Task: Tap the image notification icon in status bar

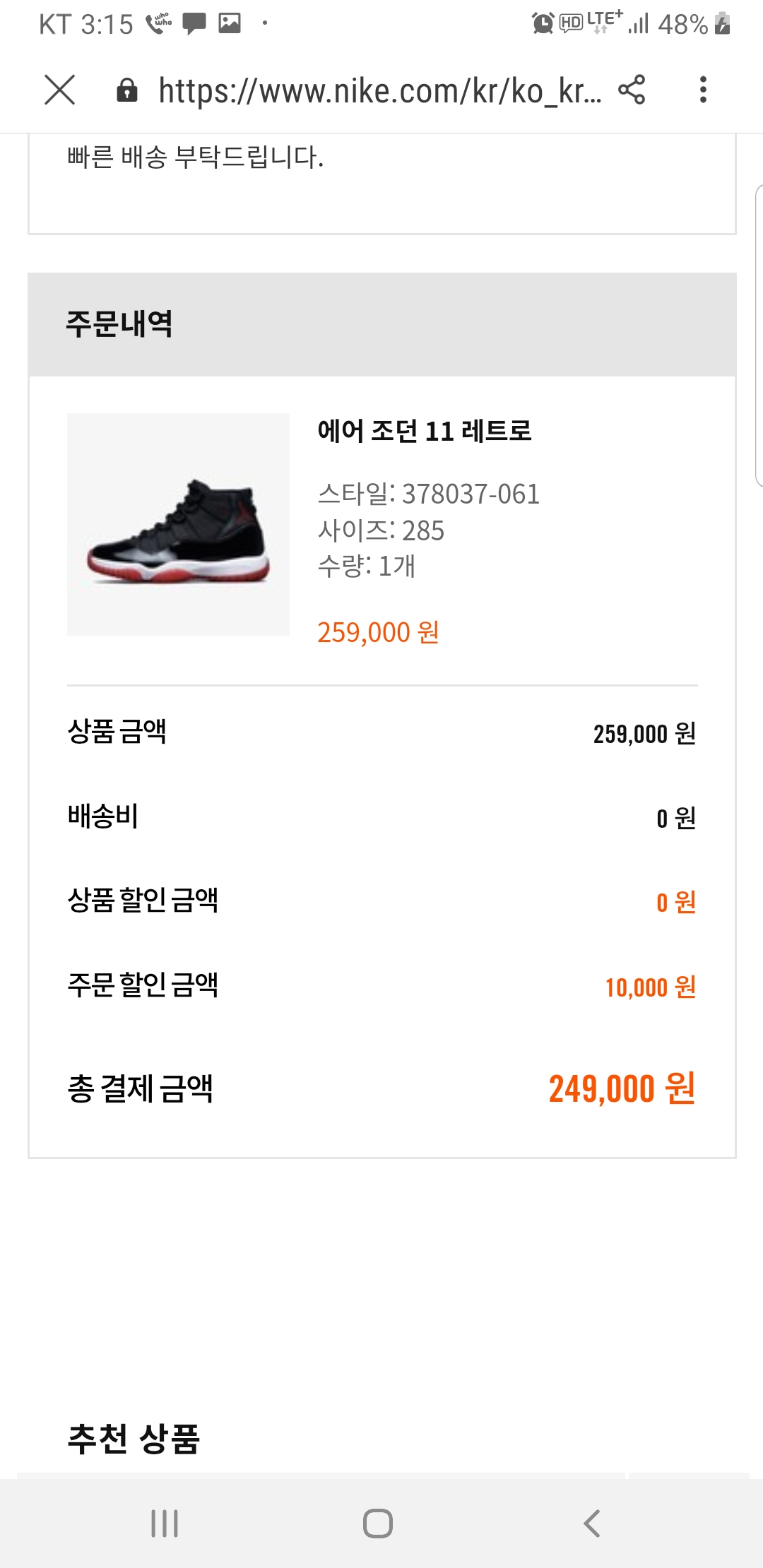Action: (x=230, y=23)
